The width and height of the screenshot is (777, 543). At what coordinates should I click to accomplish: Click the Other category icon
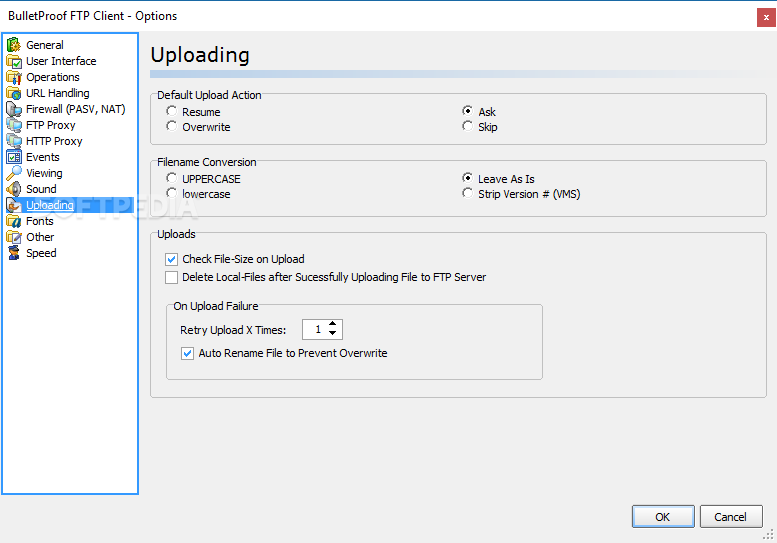pyautogui.click(x=14, y=237)
